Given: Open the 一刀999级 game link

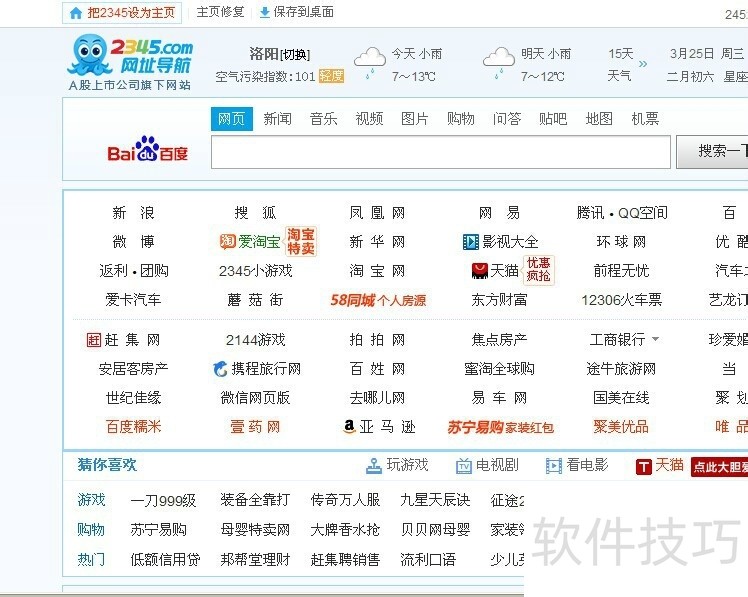Looking at the screenshot, I should click(163, 501).
